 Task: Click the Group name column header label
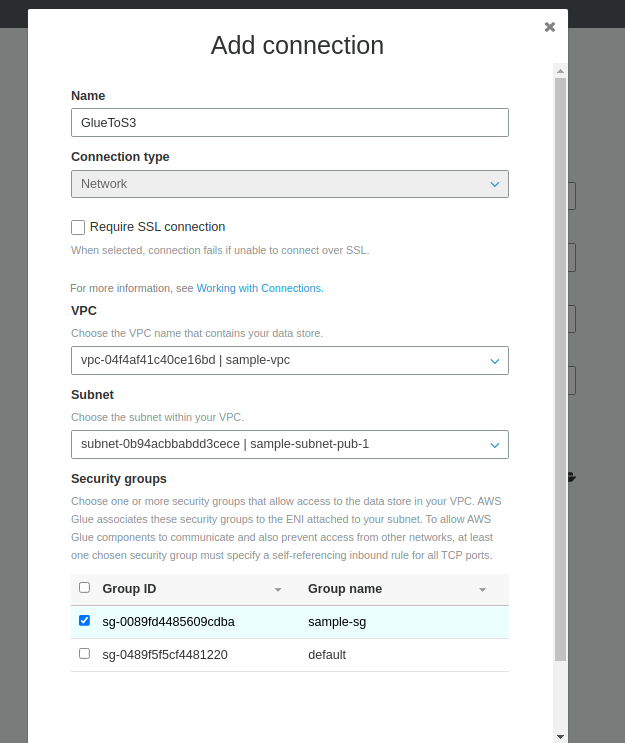tap(345, 589)
